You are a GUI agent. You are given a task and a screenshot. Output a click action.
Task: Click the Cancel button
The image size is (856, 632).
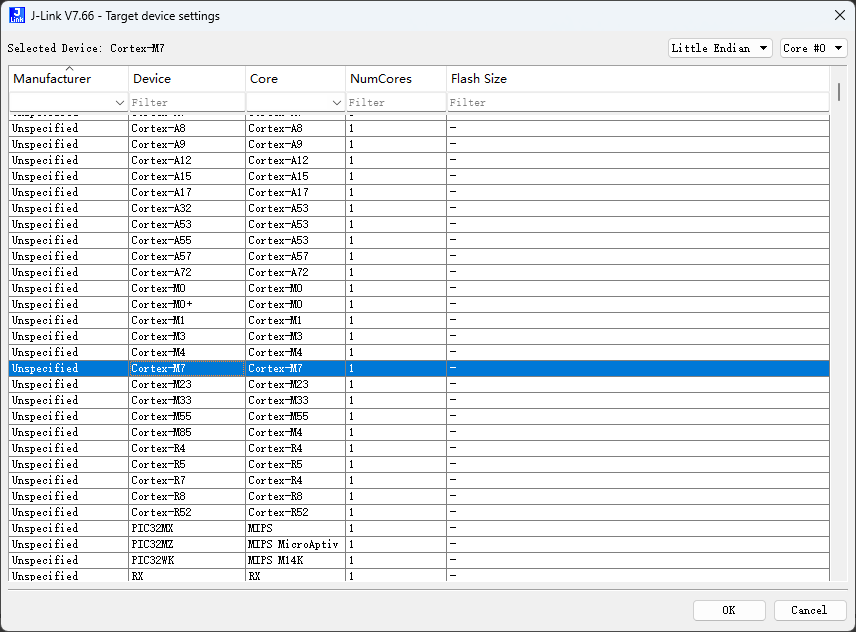pyautogui.click(x=810, y=610)
